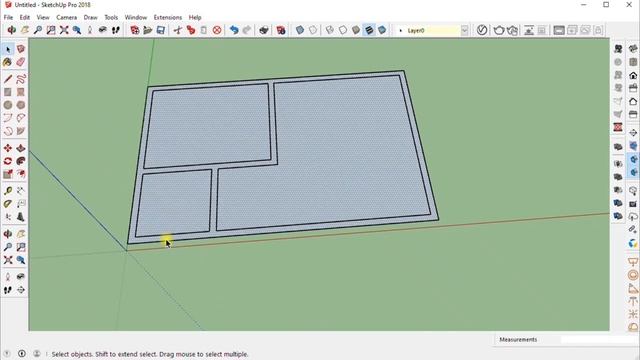Select the Section Plane tool in left toolbar
Image resolution: width=640 pixels, height=360 pixels.
click(x=21, y=290)
